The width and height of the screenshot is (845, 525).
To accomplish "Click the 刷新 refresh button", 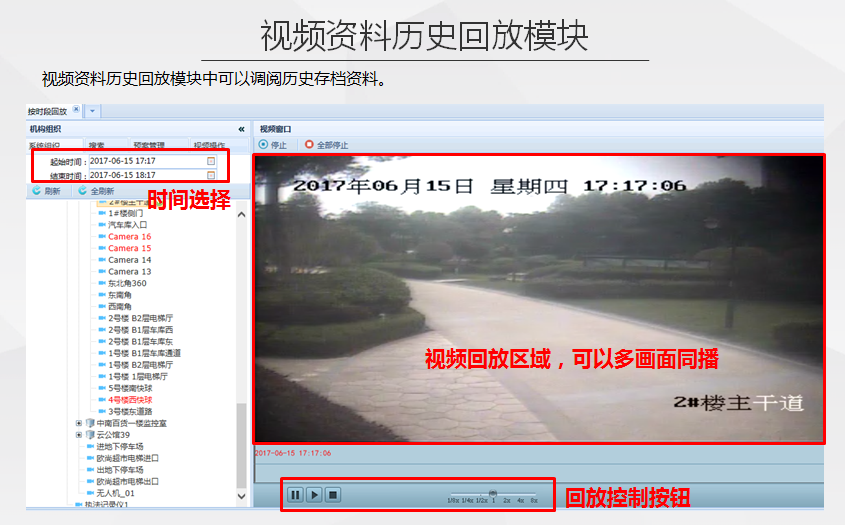I will (x=46, y=191).
